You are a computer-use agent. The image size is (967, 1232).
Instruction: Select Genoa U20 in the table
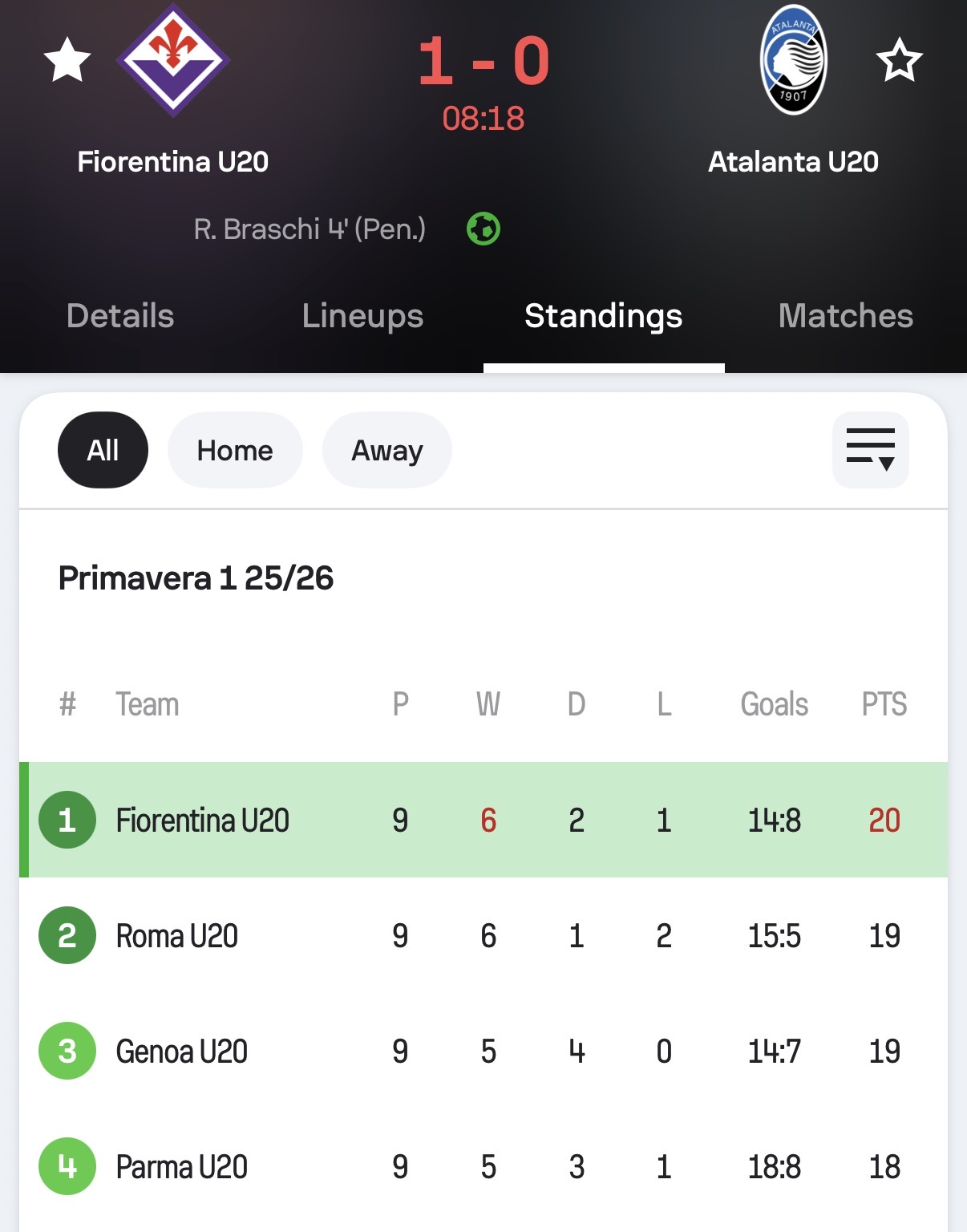182,1052
